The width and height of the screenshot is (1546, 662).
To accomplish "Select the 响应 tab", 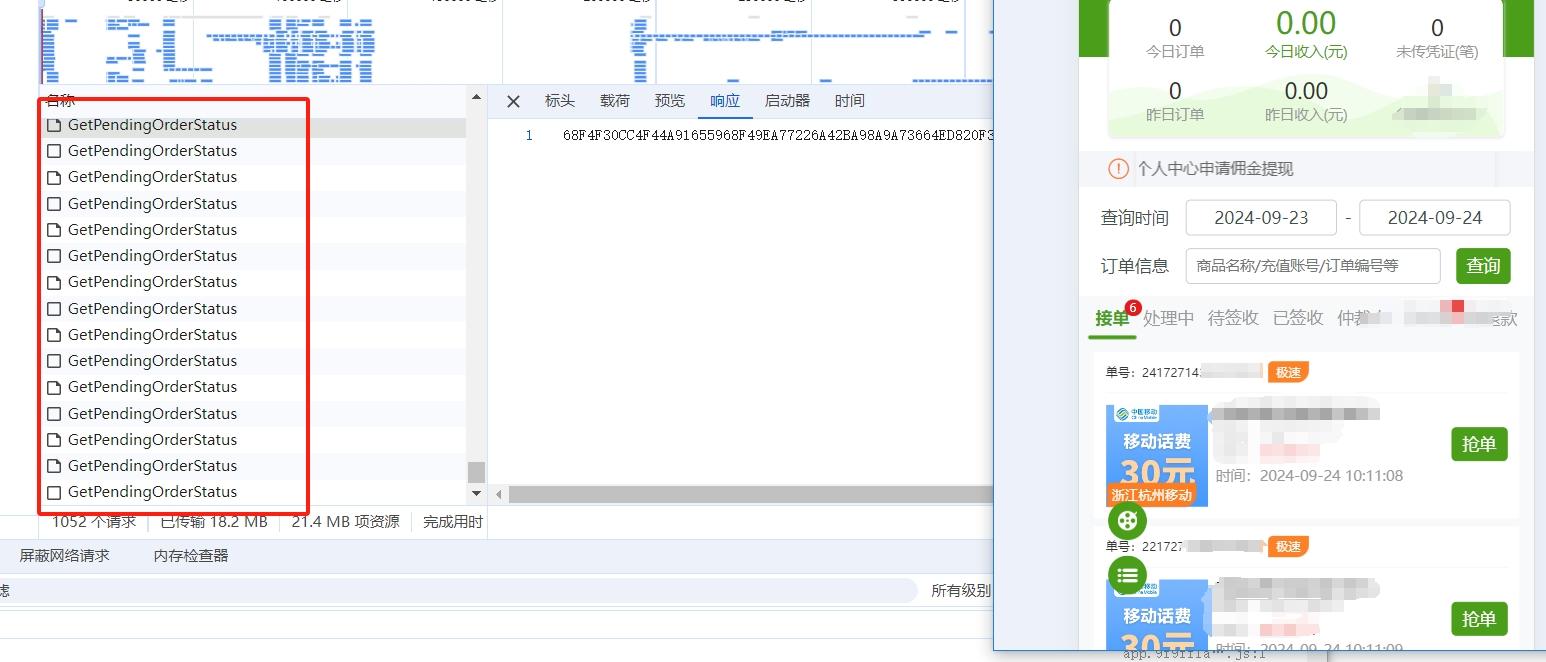I will (x=725, y=101).
